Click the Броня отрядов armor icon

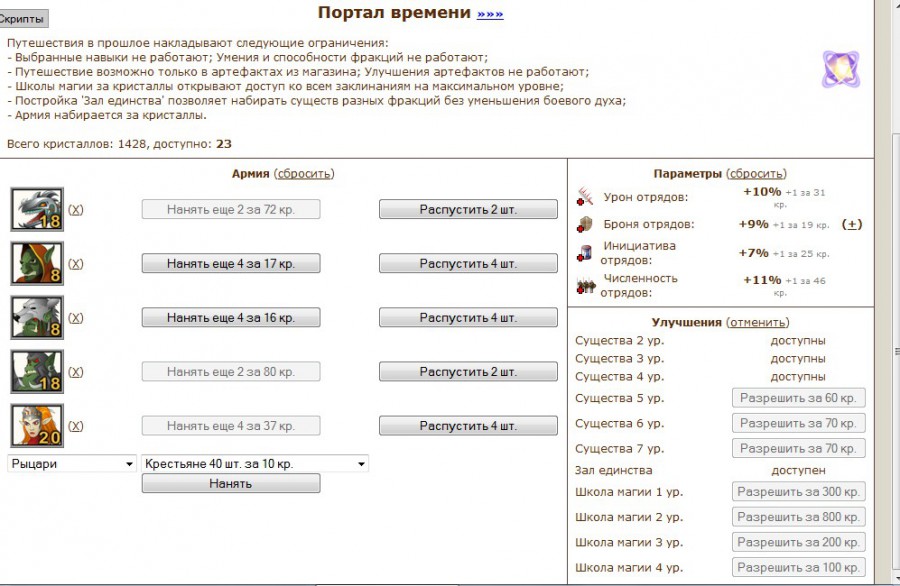pos(585,225)
